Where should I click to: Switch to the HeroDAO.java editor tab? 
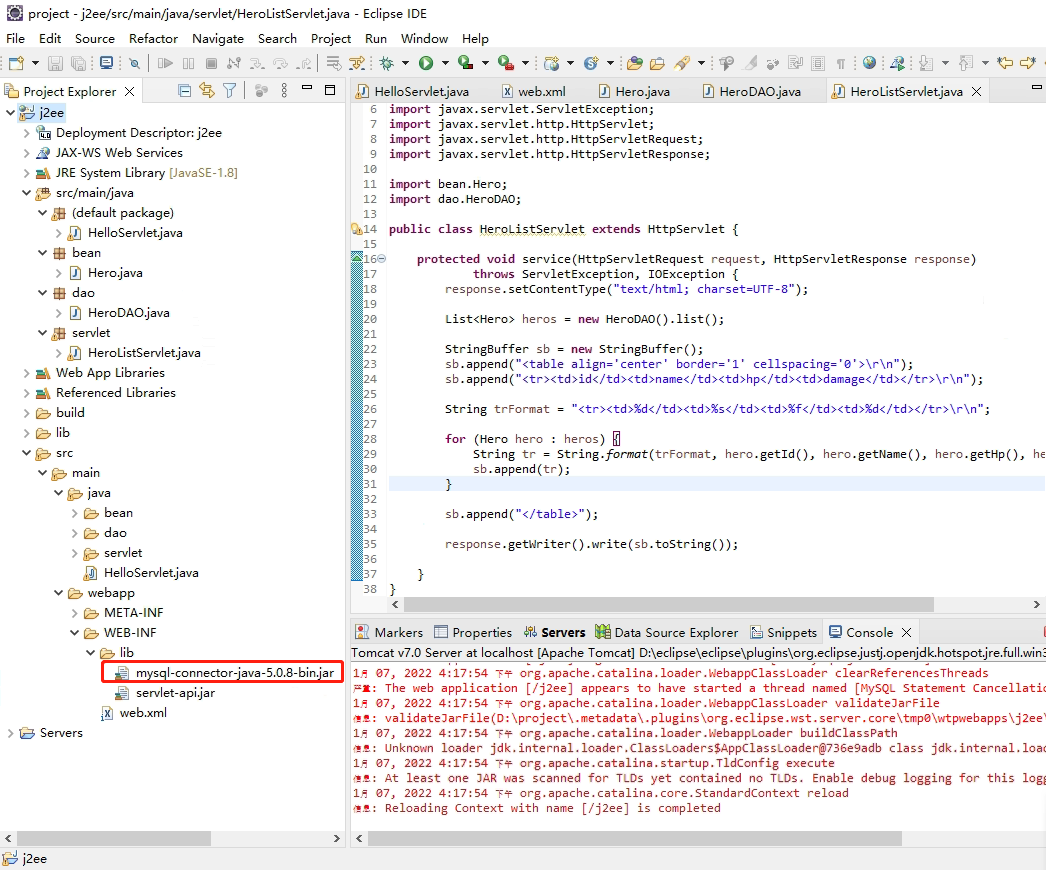tap(751, 91)
